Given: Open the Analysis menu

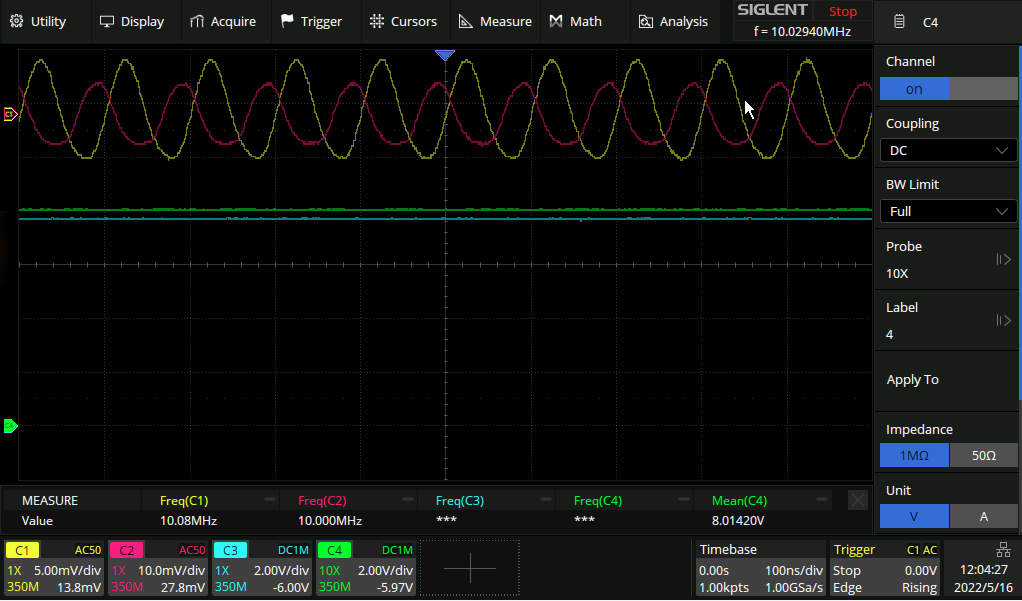Looking at the screenshot, I should [x=673, y=21].
